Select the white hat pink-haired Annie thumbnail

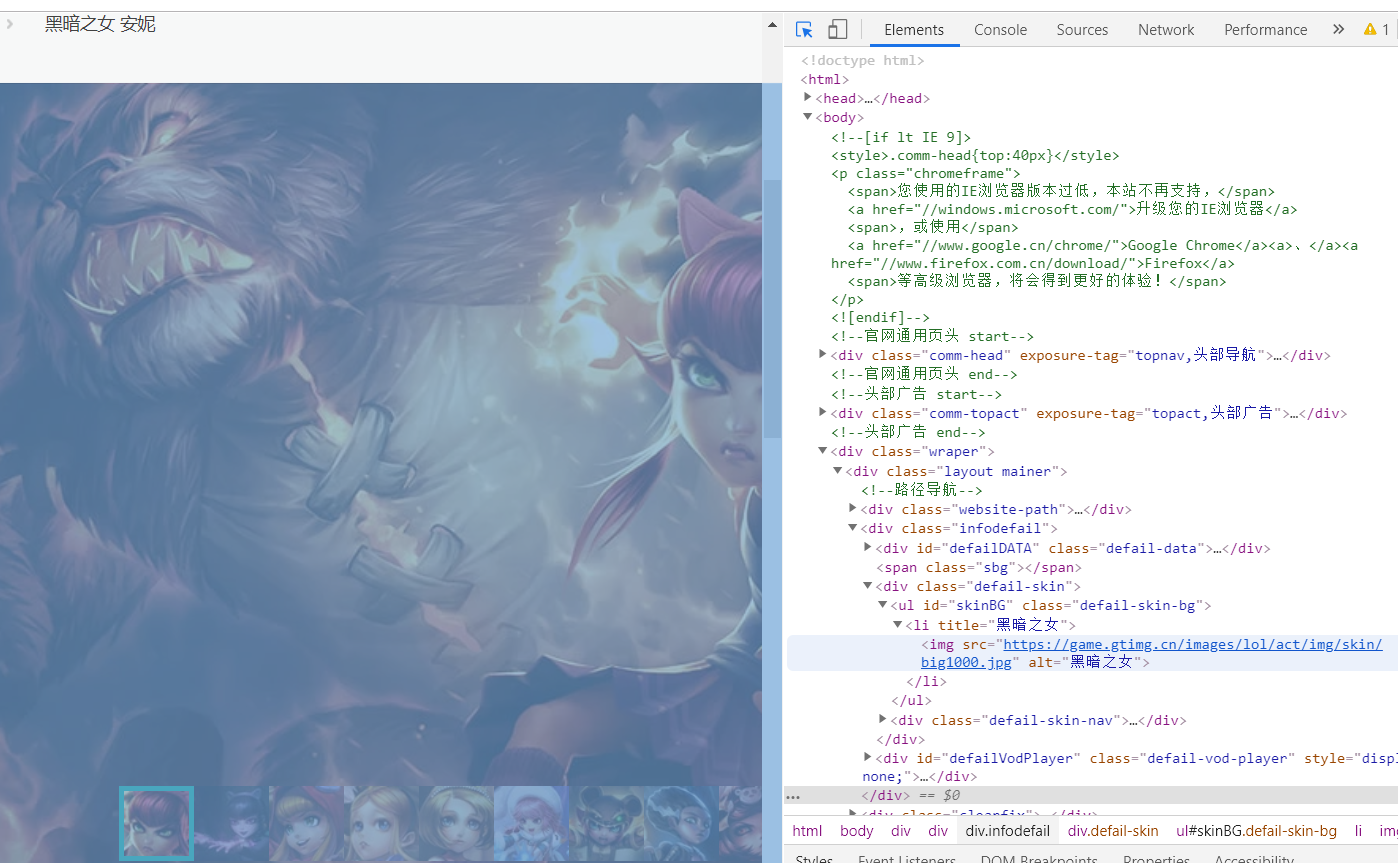[x=532, y=823]
